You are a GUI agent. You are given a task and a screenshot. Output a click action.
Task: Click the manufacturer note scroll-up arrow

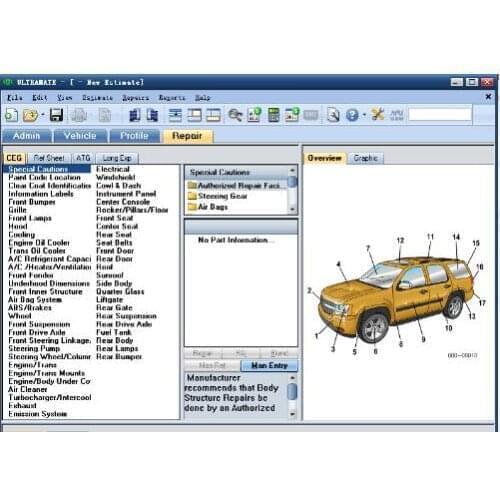coord(292,378)
